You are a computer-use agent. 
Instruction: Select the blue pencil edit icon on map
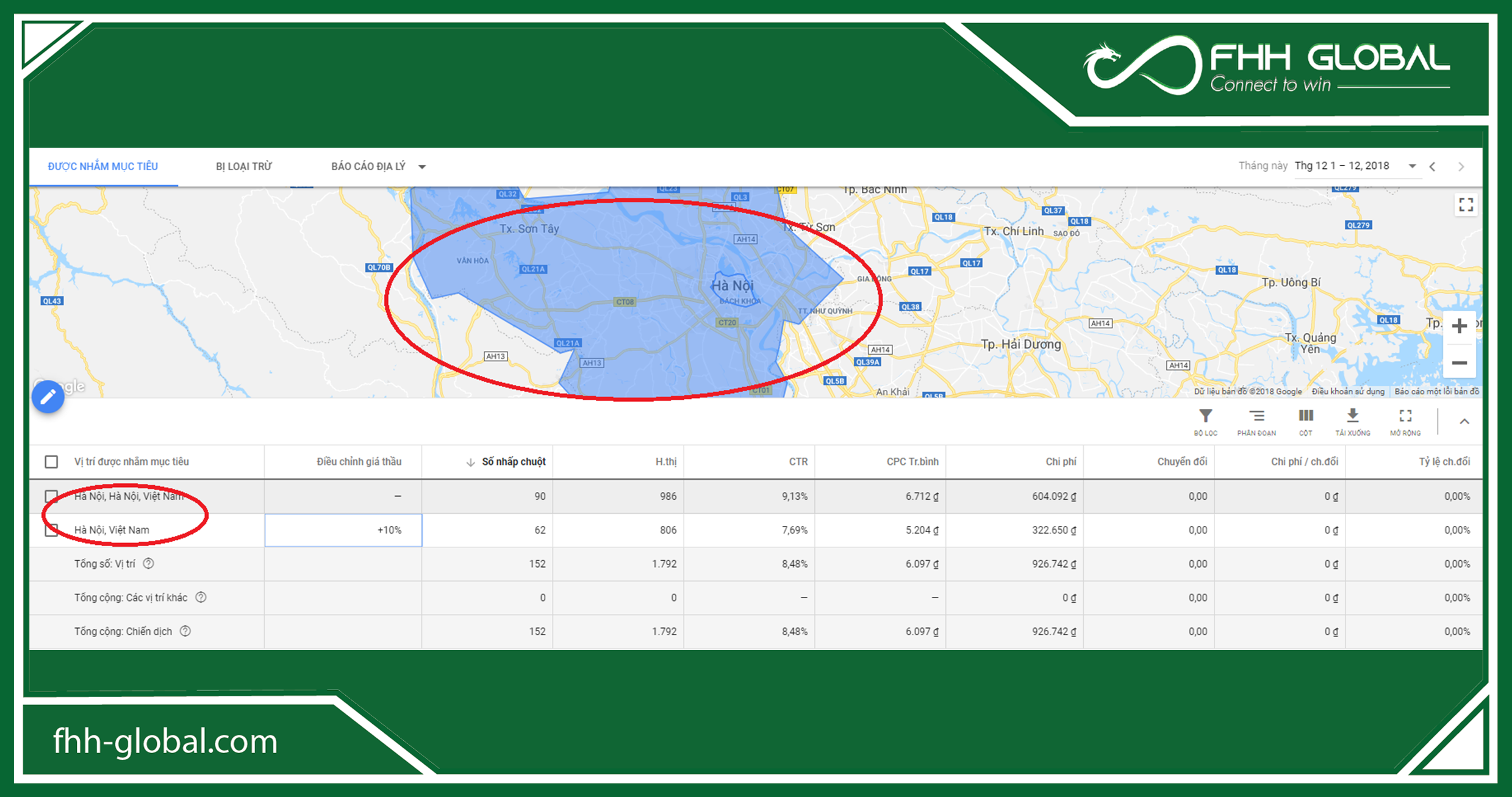coord(48,397)
